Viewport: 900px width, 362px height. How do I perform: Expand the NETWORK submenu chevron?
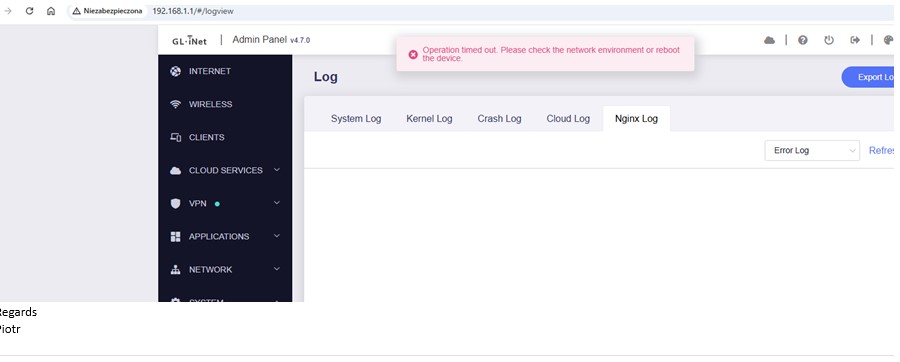tap(277, 269)
